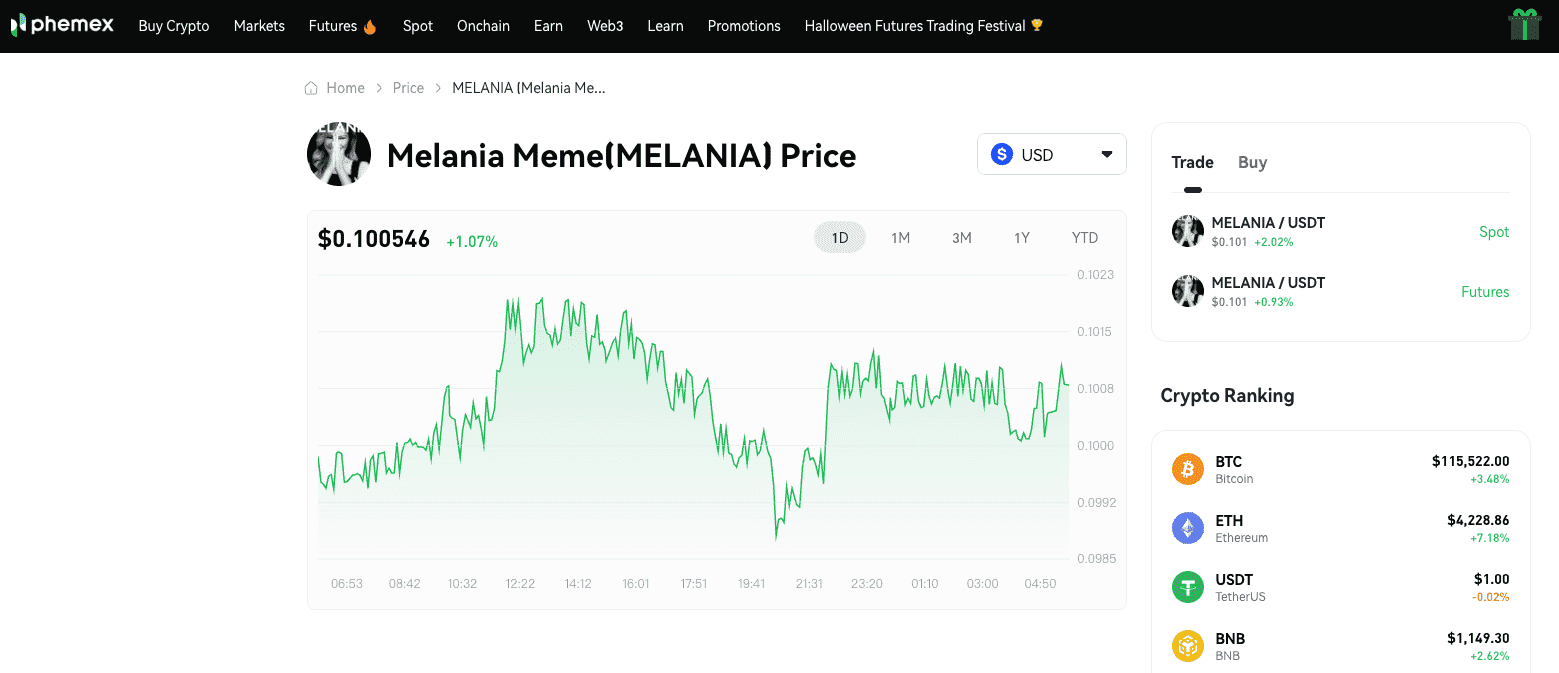1559x673 pixels.
Task: Open the USD currency dropdown
Action: pyautogui.click(x=1051, y=155)
